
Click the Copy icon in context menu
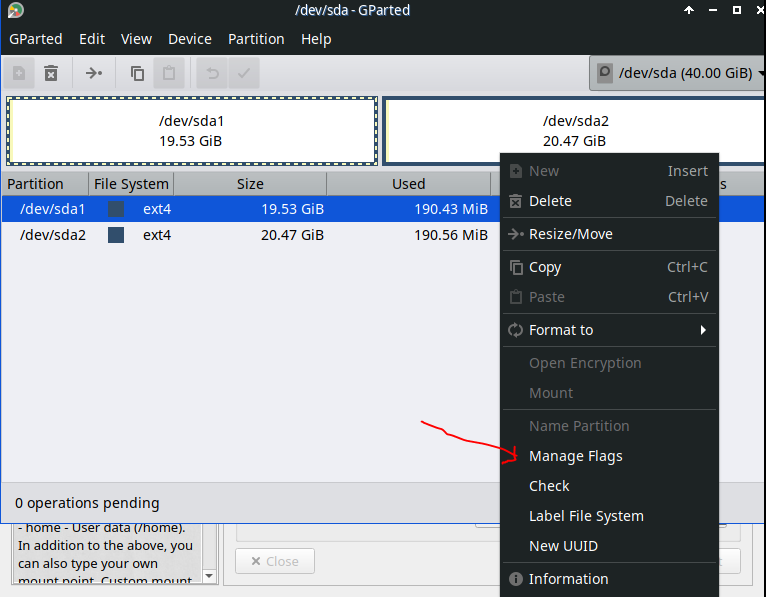[516, 267]
